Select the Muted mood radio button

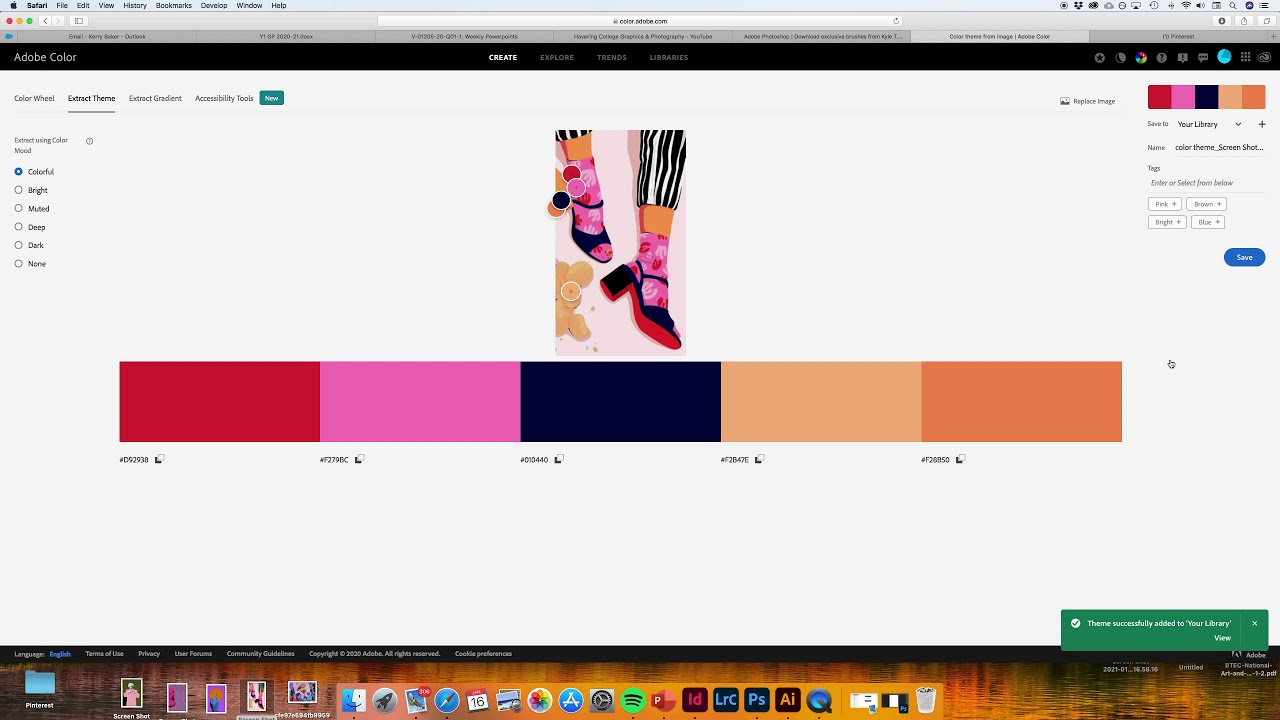point(18,208)
